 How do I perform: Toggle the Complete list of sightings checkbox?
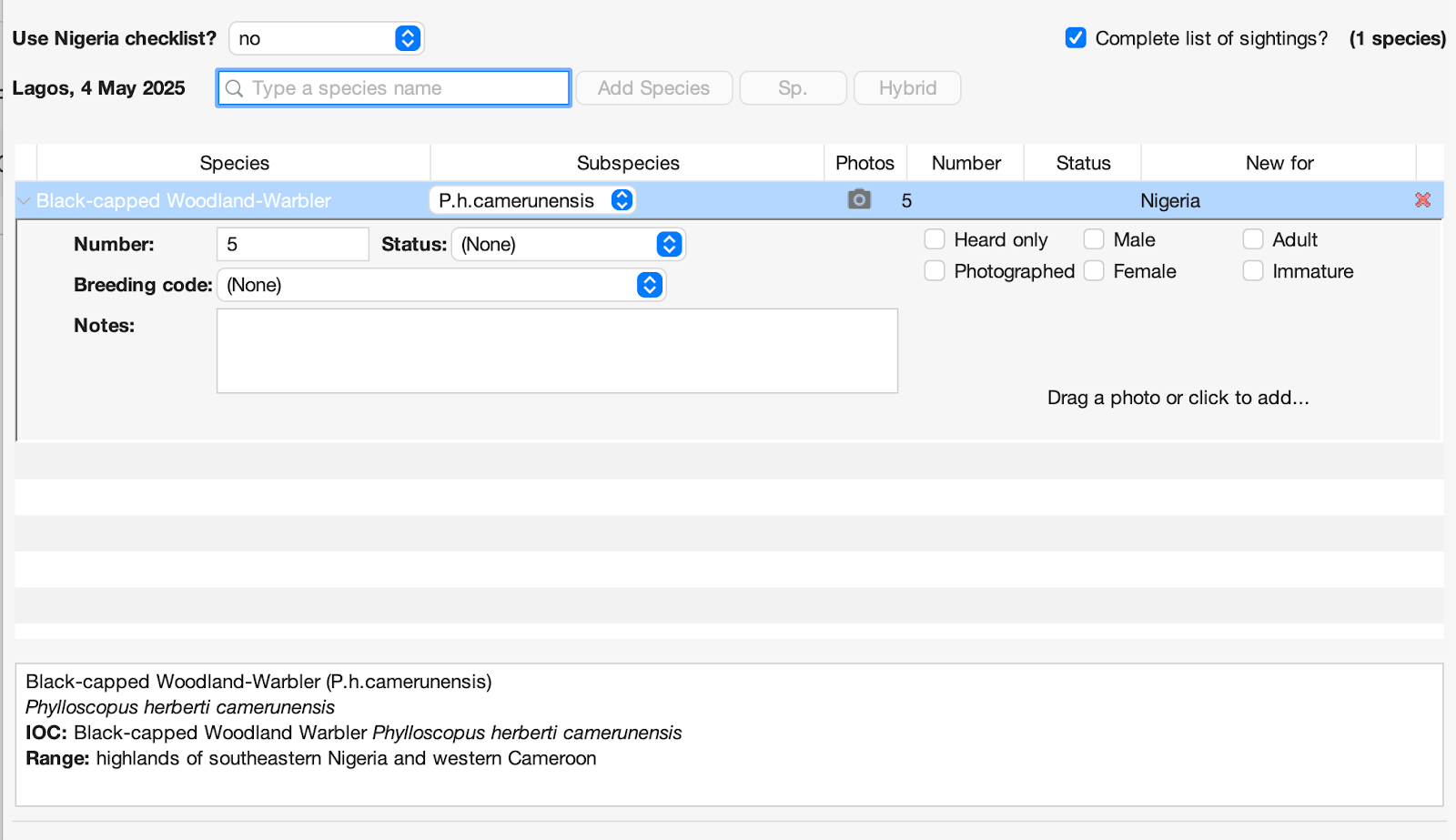[1076, 38]
